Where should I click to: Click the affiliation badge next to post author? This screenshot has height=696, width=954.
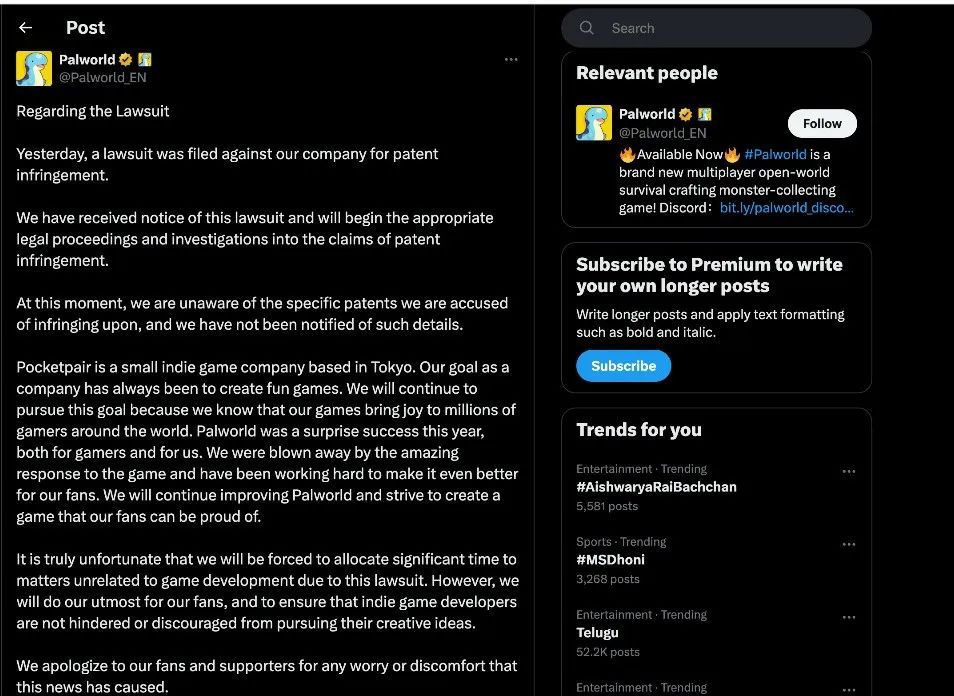click(145, 60)
